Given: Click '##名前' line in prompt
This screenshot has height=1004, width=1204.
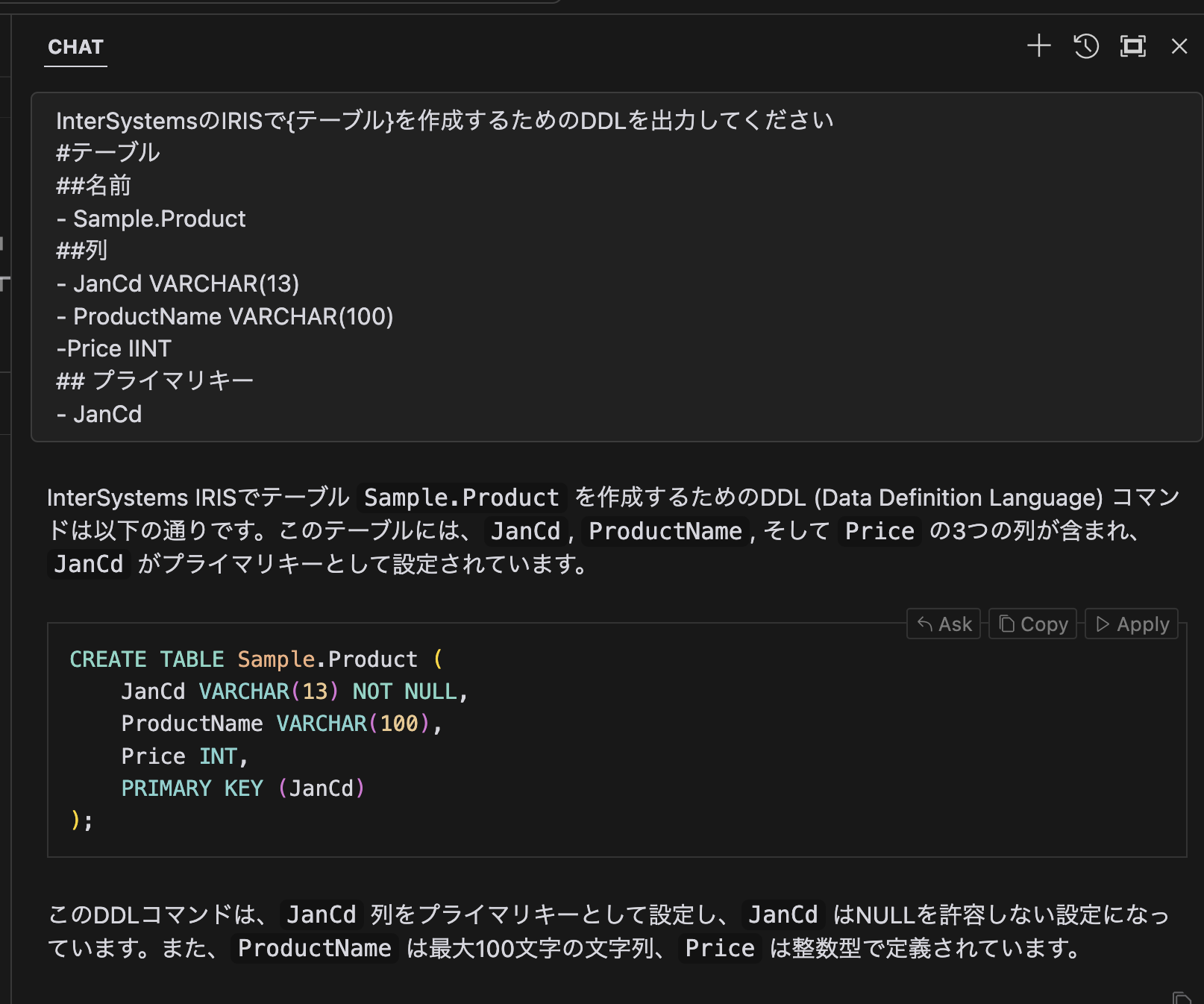Looking at the screenshot, I should coord(93,186).
